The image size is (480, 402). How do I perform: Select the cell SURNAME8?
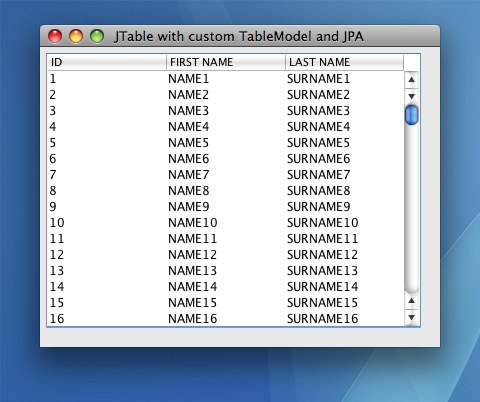click(x=345, y=191)
